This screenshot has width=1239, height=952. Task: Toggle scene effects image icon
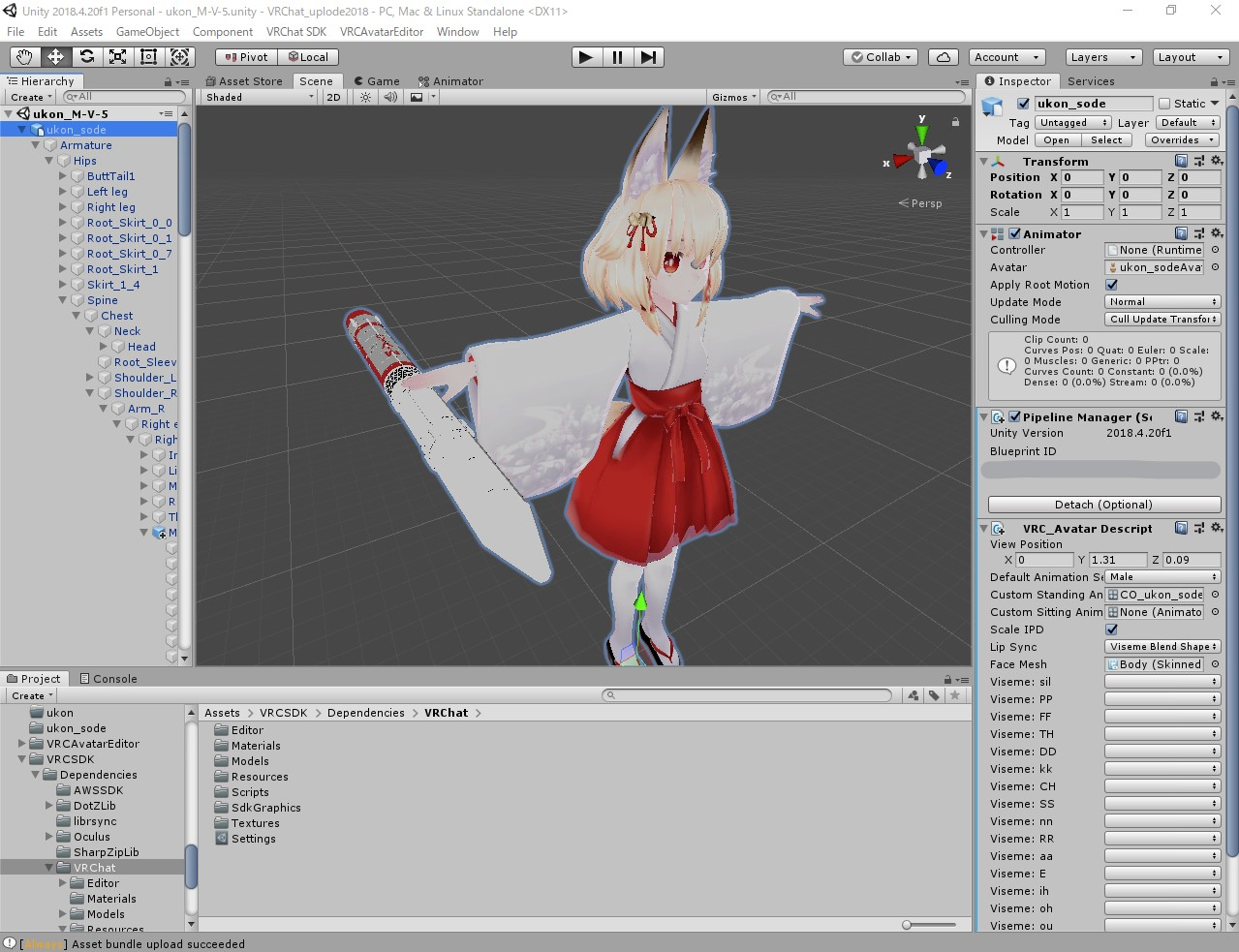tap(417, 97)
